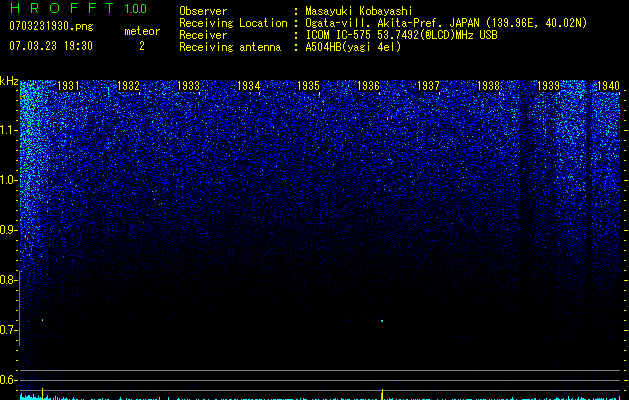Click the meteor count value 2
Image resolution: width=629 pixels, height=400 pixels.
pos(142,46)
